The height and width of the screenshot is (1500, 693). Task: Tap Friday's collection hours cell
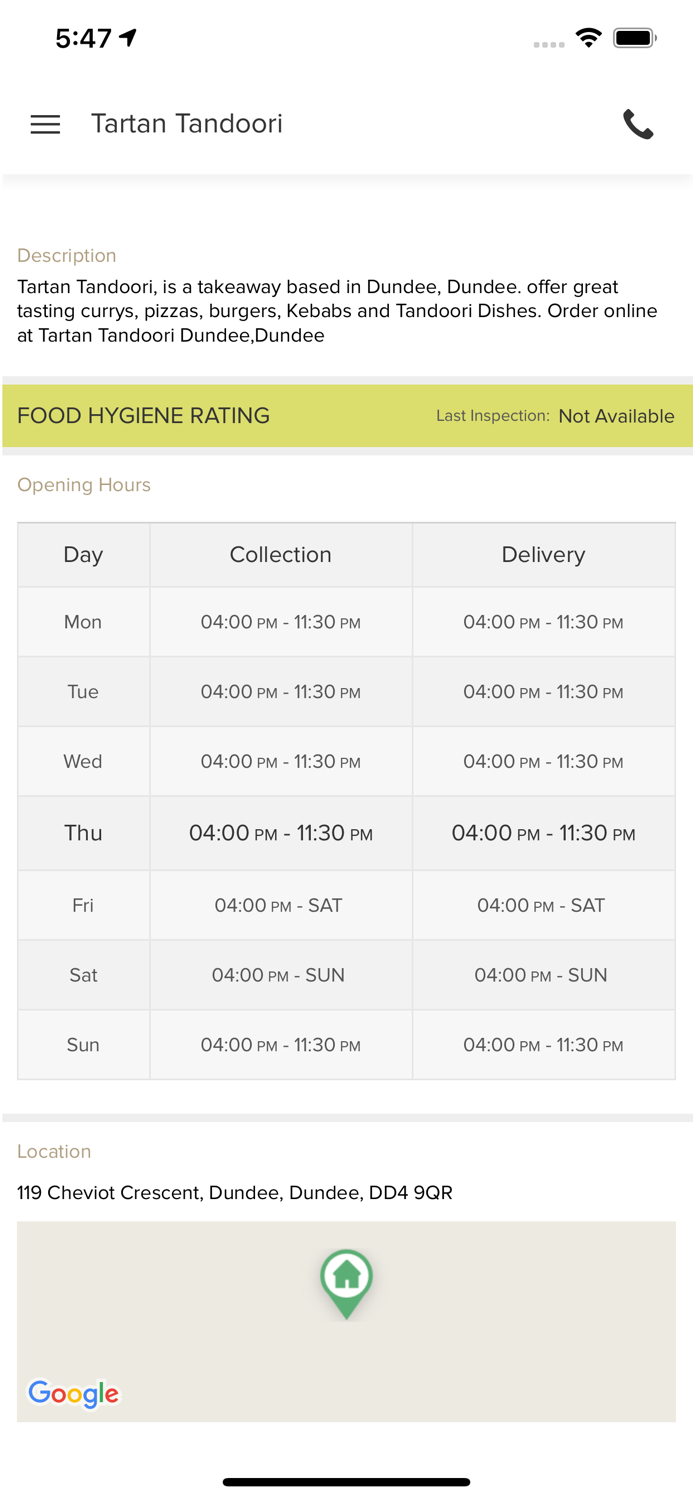279,905
